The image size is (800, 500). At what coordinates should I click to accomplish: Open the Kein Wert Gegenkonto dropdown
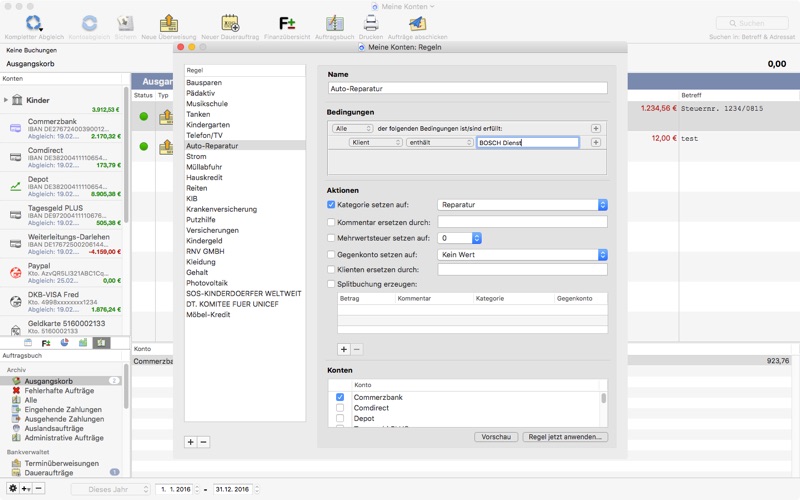[522, 254]
